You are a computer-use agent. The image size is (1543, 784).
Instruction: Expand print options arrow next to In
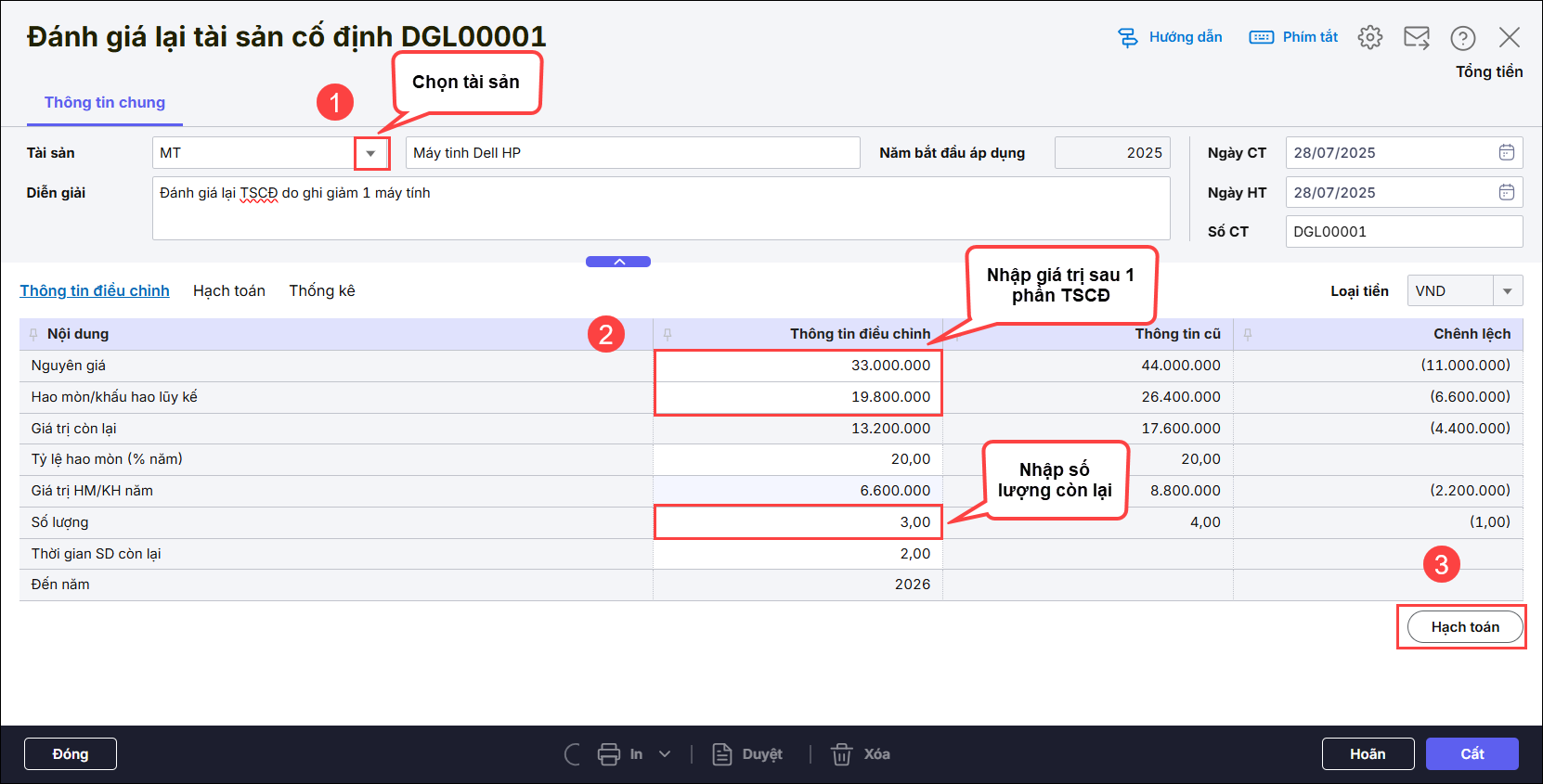click(665, 754)
